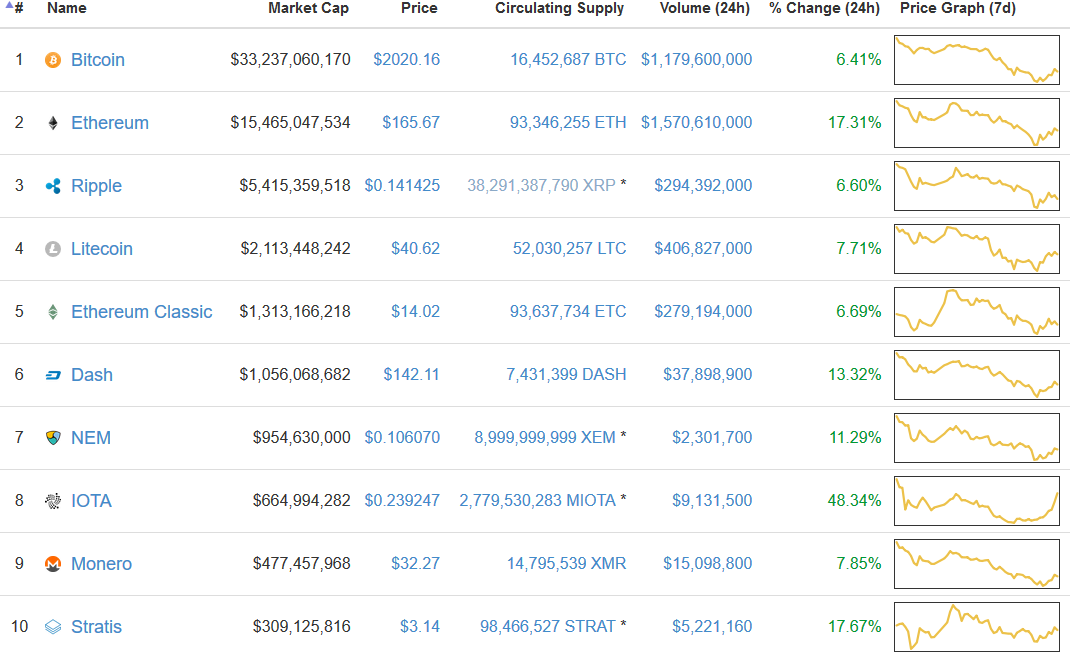Open Litecoin 7-day price graph thumbnail
This screenshot has width=1072, height=656.
tap(976, 249)
